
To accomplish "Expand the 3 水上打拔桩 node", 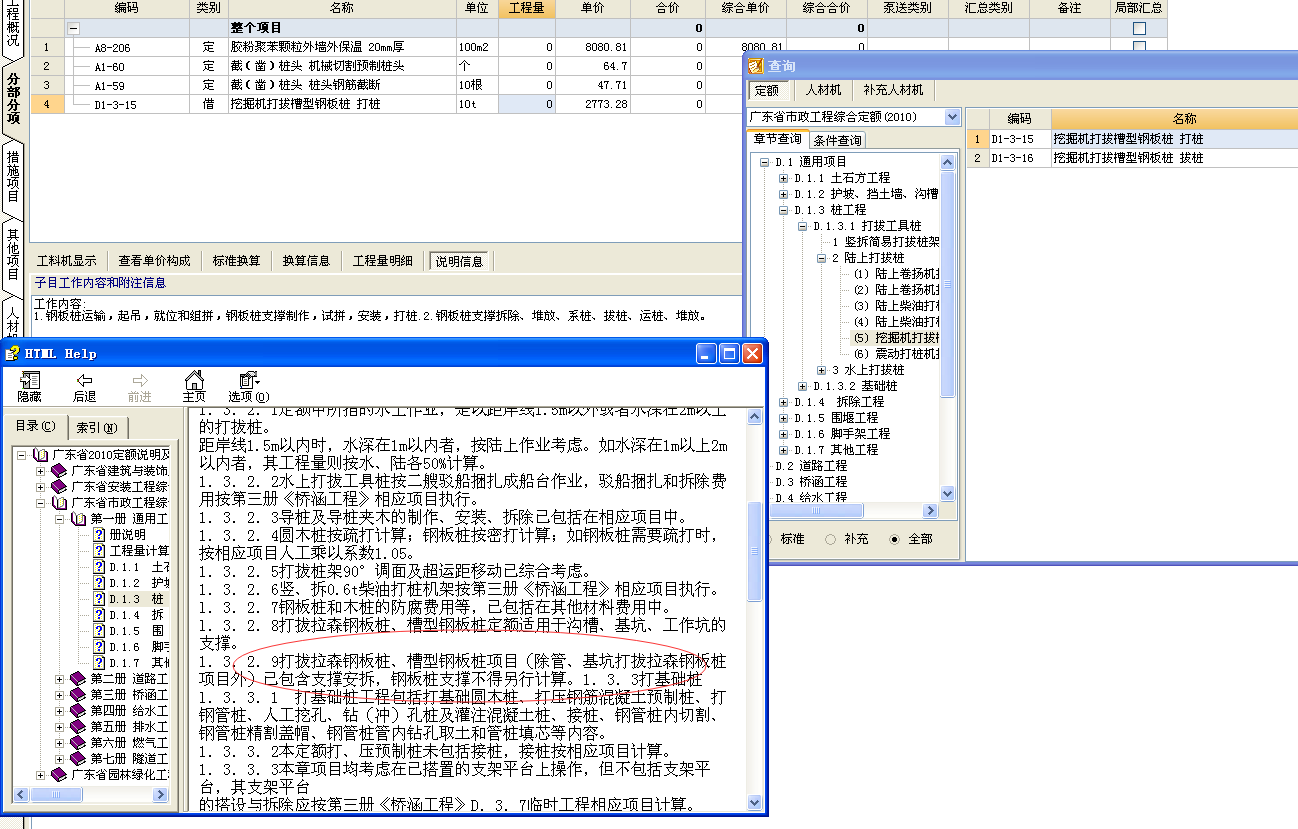I will pos(822,370).
